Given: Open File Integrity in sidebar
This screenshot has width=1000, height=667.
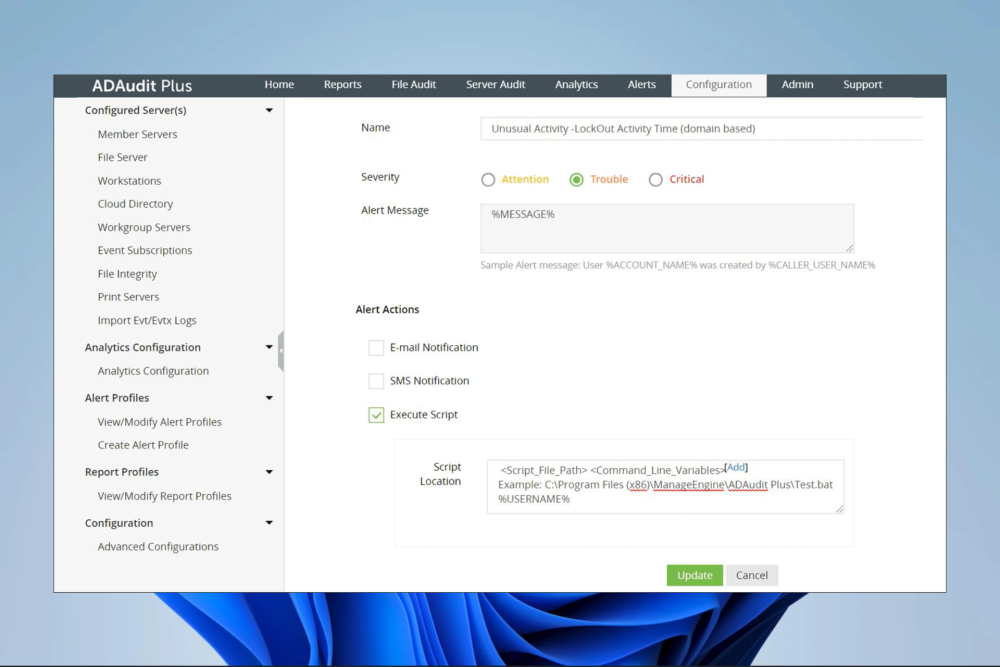Looking at the screenshot, I should (x=127, y=274).
